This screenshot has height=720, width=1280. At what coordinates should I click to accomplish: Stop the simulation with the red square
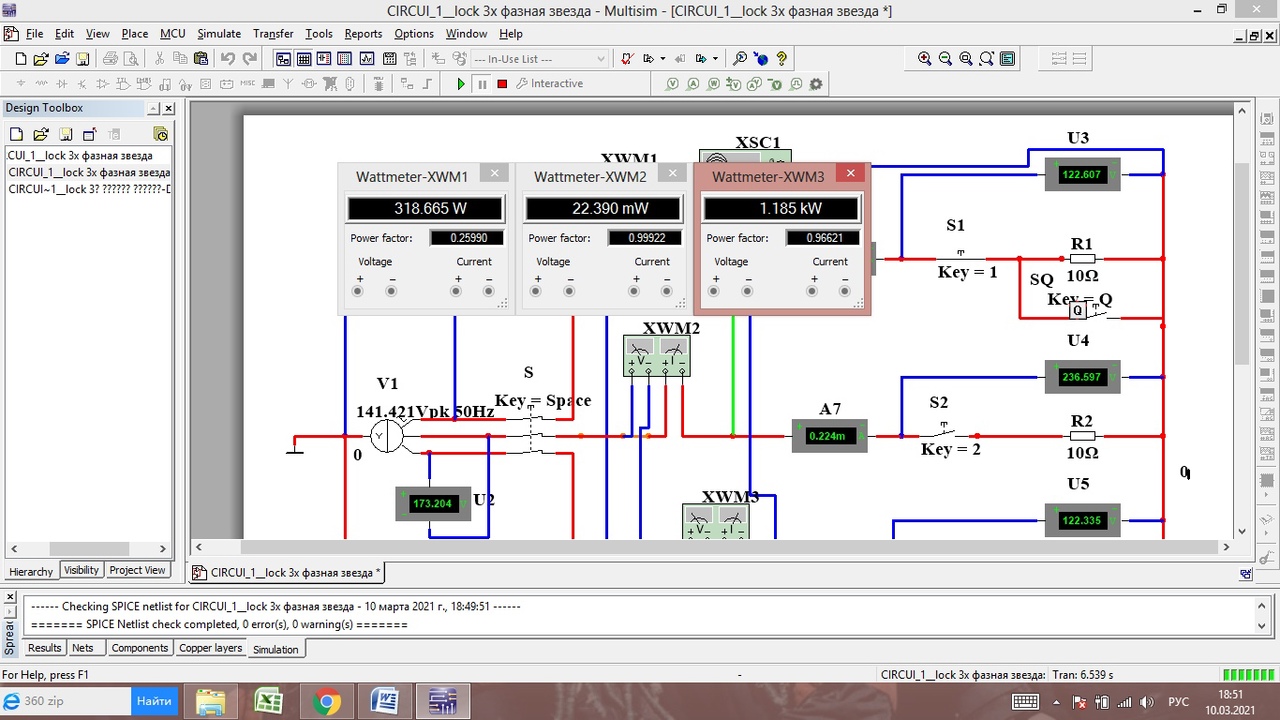502,84
